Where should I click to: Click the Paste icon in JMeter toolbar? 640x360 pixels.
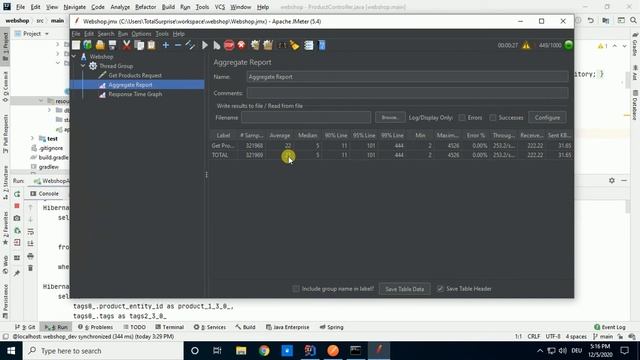coord(151,45)
